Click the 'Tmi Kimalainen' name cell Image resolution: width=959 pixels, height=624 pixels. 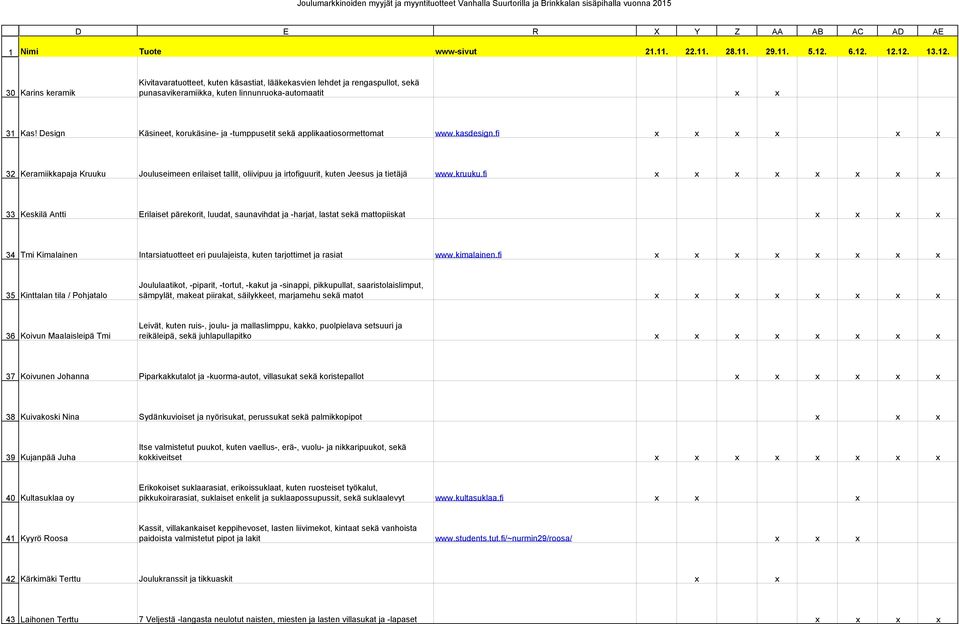coord(78,239)
